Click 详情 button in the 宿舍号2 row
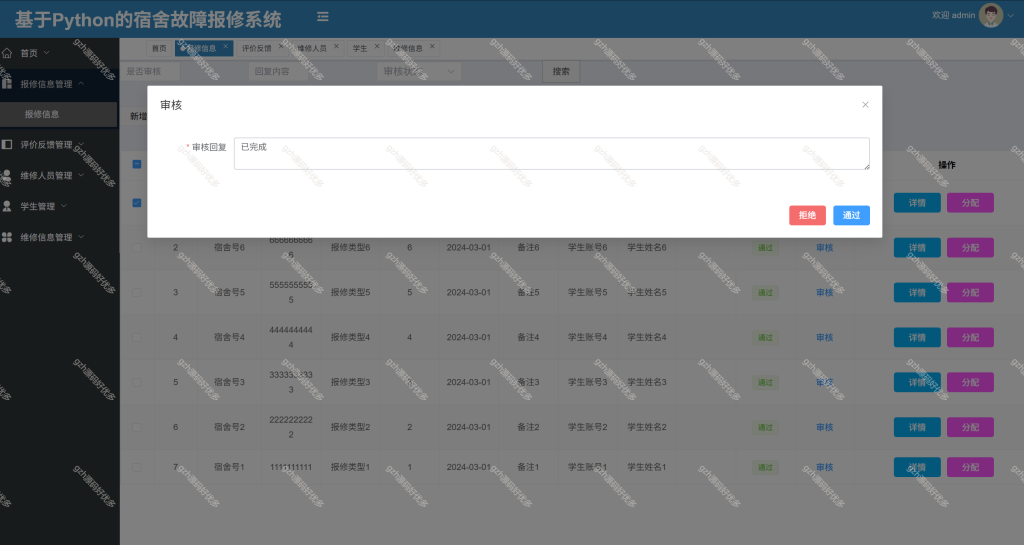 coord(917,427)
